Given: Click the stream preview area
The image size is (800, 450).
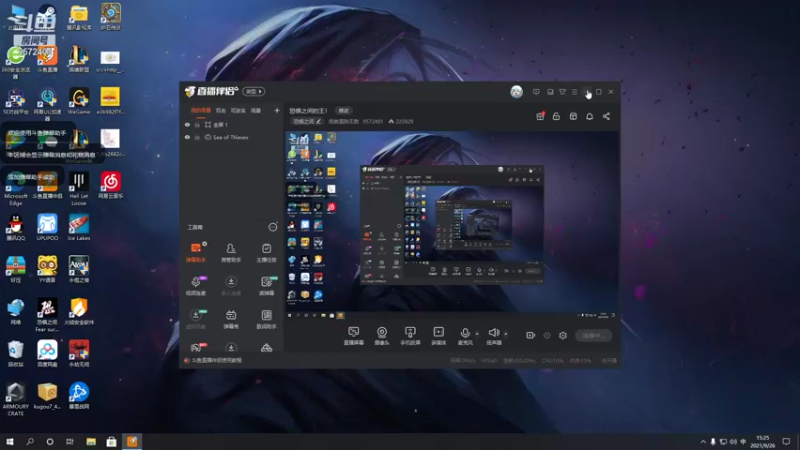Looking at the screenshot, I should coord(452,226).
